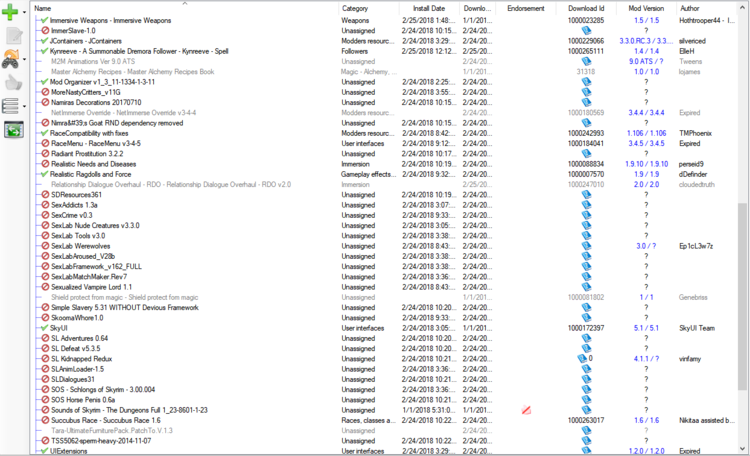This screenshot has height=456, width=750.
Task: Click Weapons category for Immersive Weapons
Action: point(355,20)
